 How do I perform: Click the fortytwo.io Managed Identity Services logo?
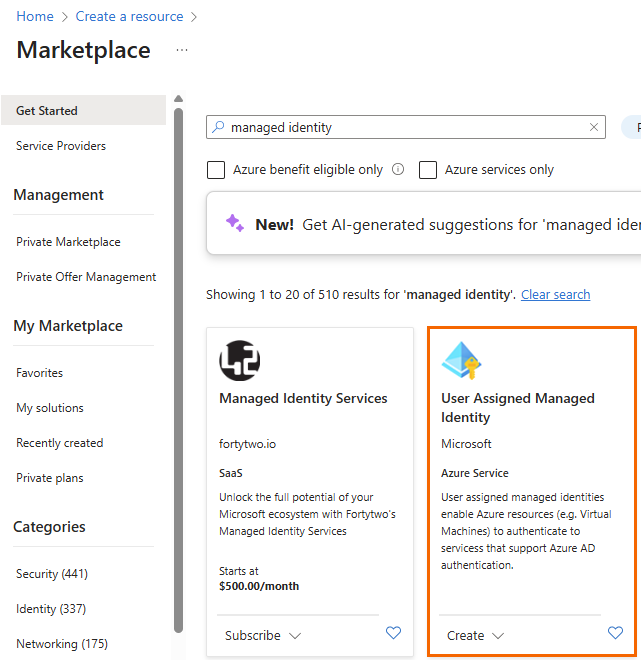(x=240, y=361)
